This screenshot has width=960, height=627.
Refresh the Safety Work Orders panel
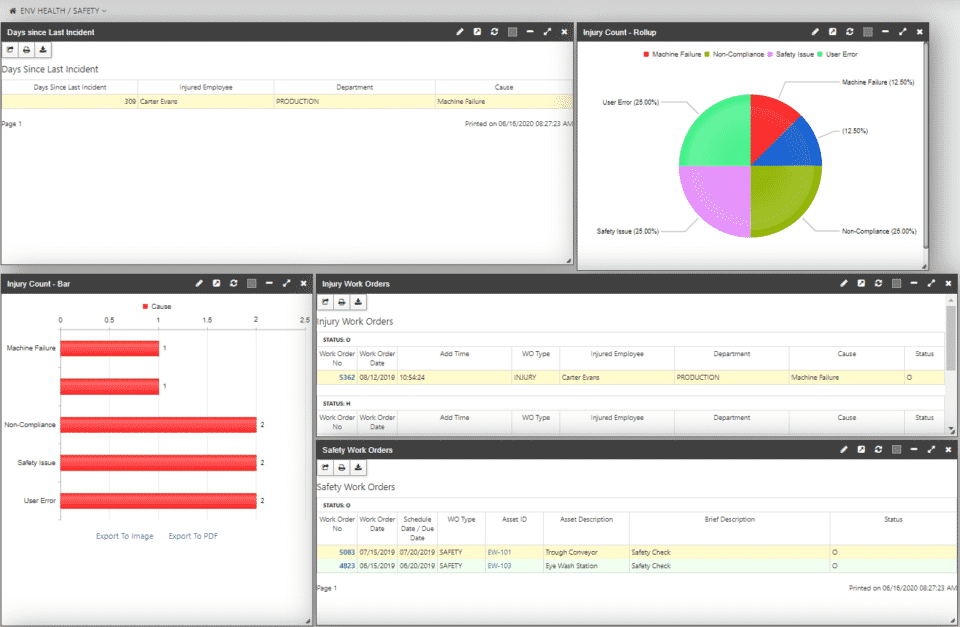(878, 450)
